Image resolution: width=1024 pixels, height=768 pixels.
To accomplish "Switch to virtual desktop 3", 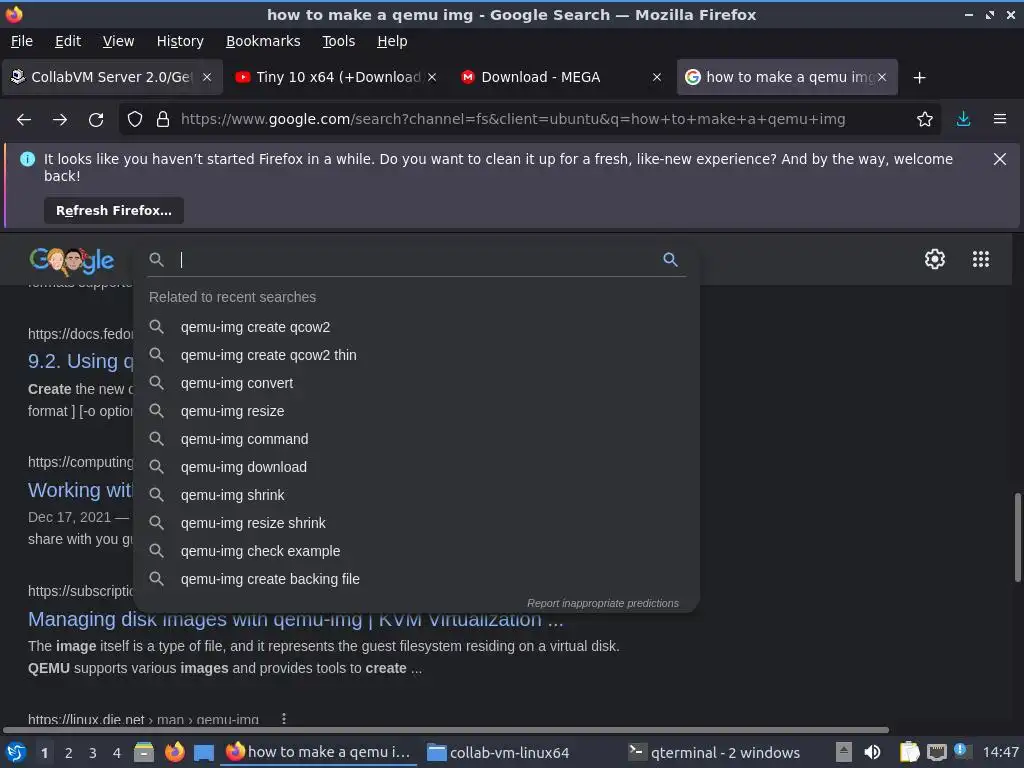I will 93,753.
